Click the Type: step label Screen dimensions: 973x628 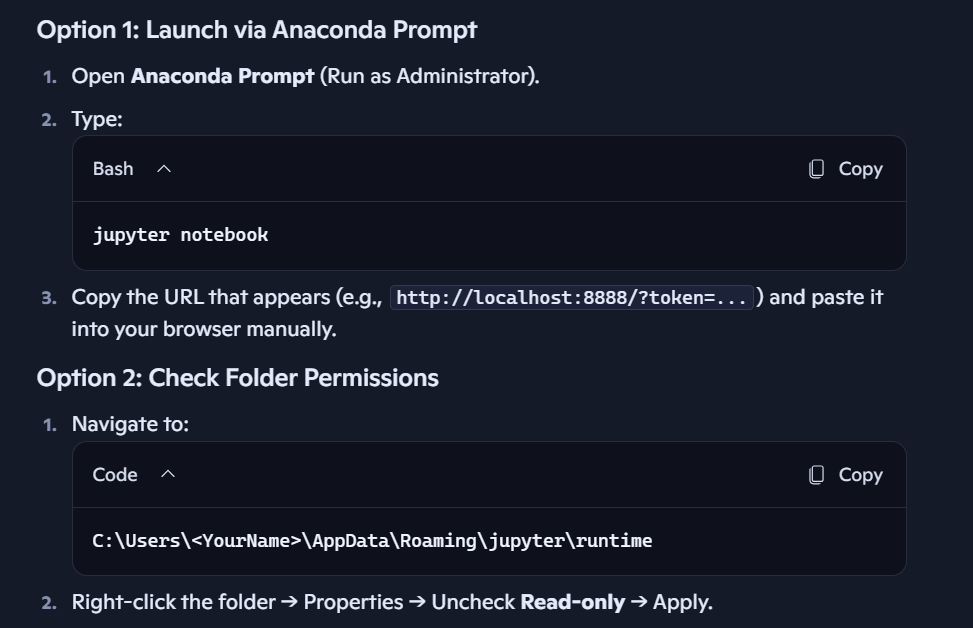click(x=97, y=120)
